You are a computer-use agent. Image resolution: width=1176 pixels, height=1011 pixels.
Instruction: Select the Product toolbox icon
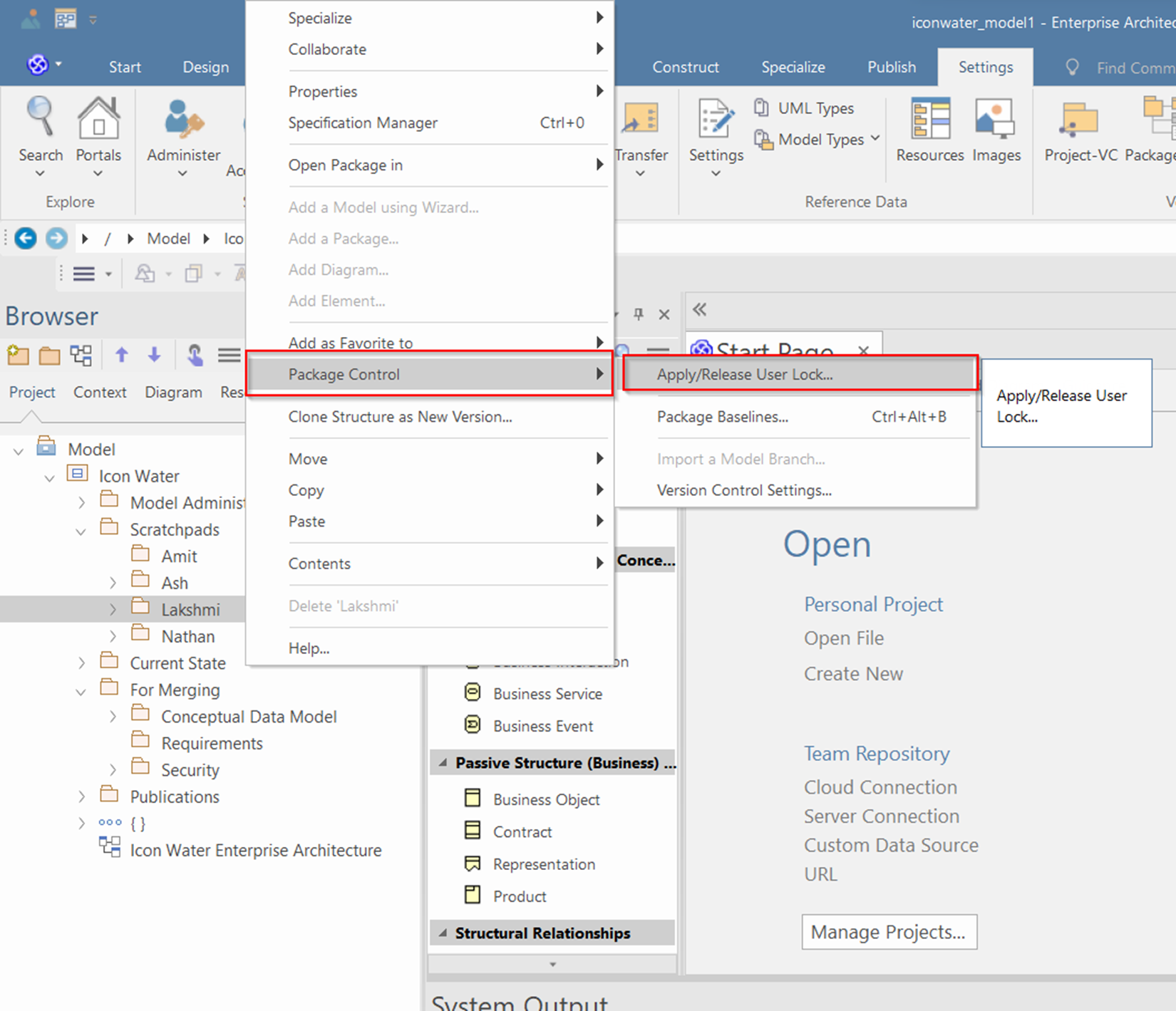472,895
